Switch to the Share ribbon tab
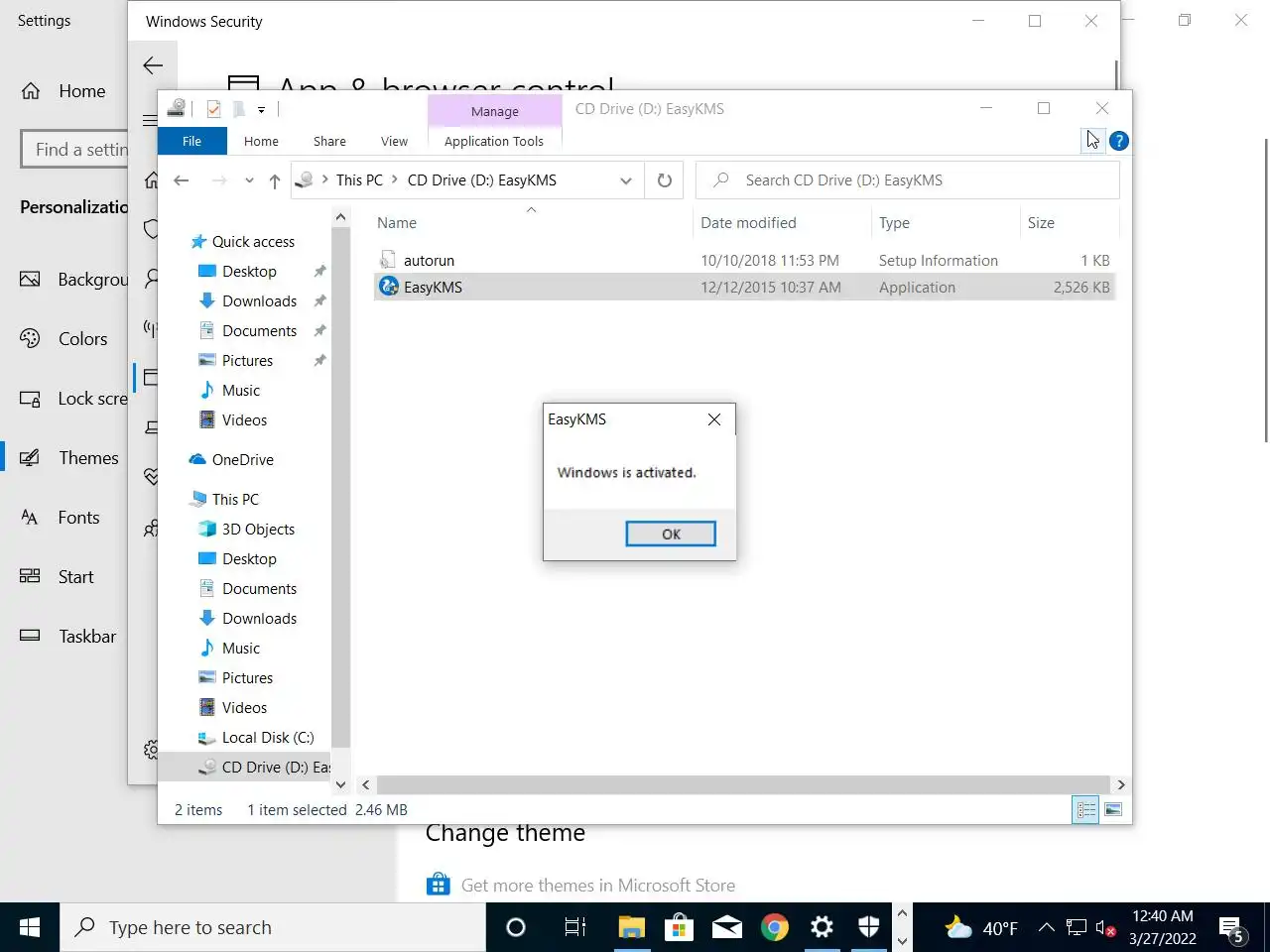Image resolution: width=1270 pixels, height=952 pixels. tap(329, 141)
